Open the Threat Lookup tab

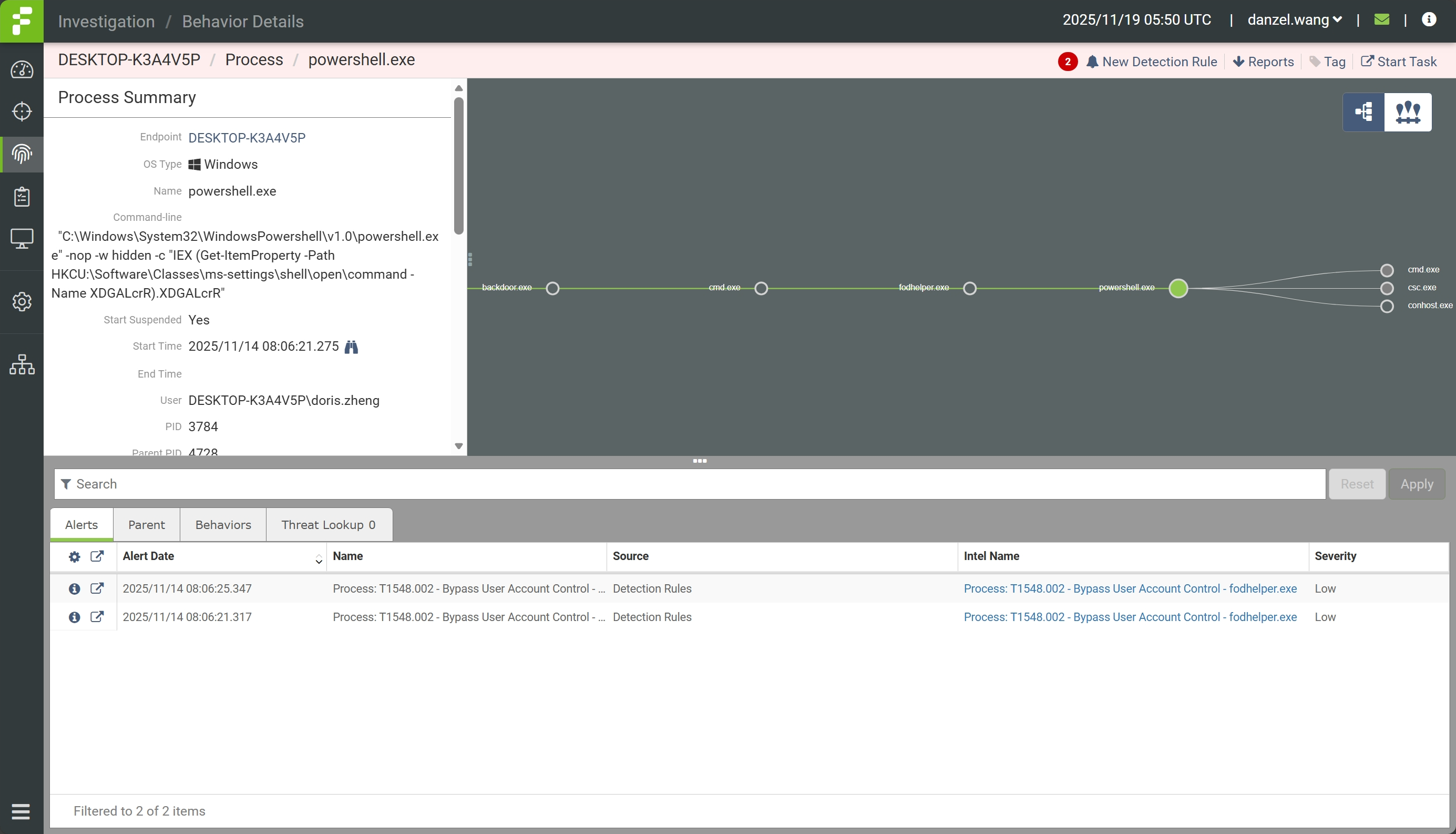[328, 525]
